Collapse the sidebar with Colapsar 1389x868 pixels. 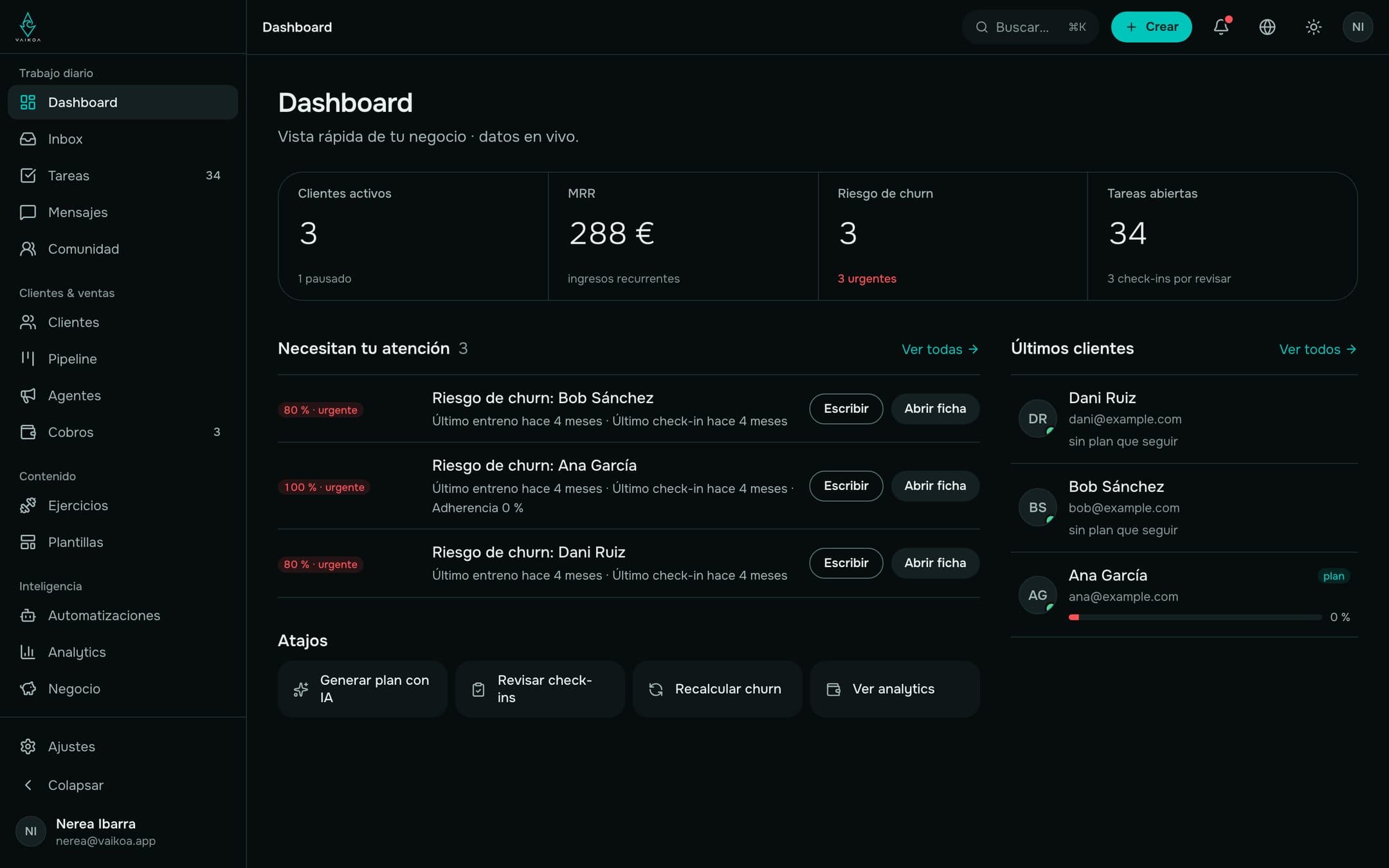pyautogui.click(x=122, y=785)
